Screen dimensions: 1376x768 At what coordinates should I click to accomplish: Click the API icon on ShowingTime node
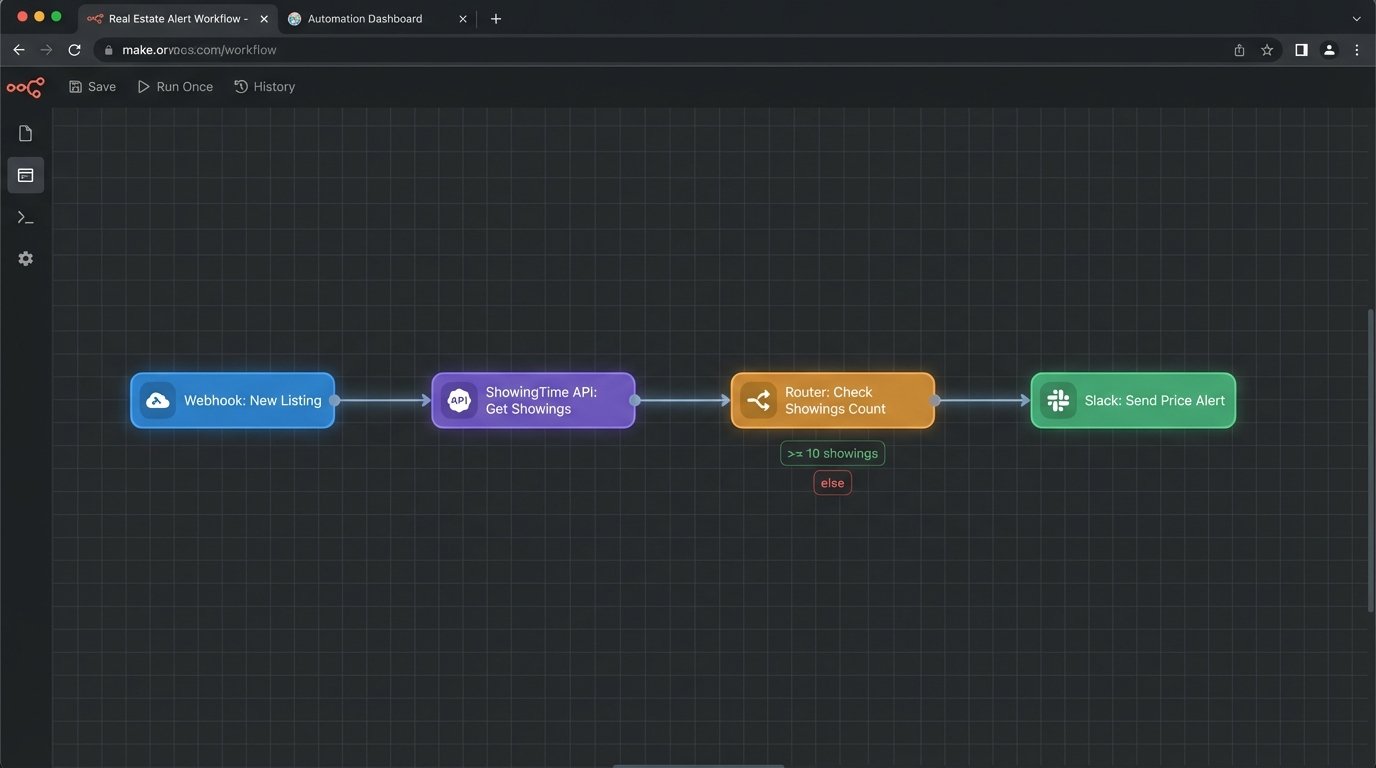pyautogui.click(x=458, y=400)
